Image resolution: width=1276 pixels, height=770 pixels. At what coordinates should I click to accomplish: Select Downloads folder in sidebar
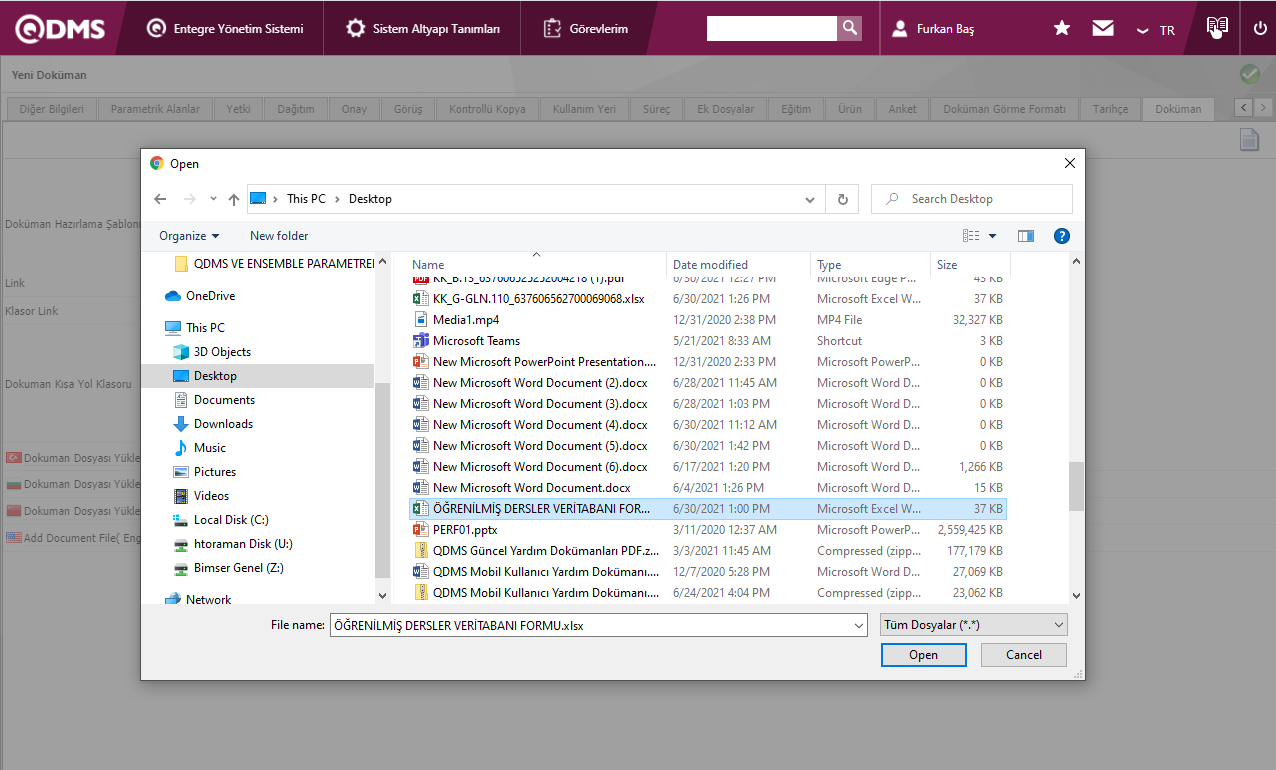click(x=223, y=424)
